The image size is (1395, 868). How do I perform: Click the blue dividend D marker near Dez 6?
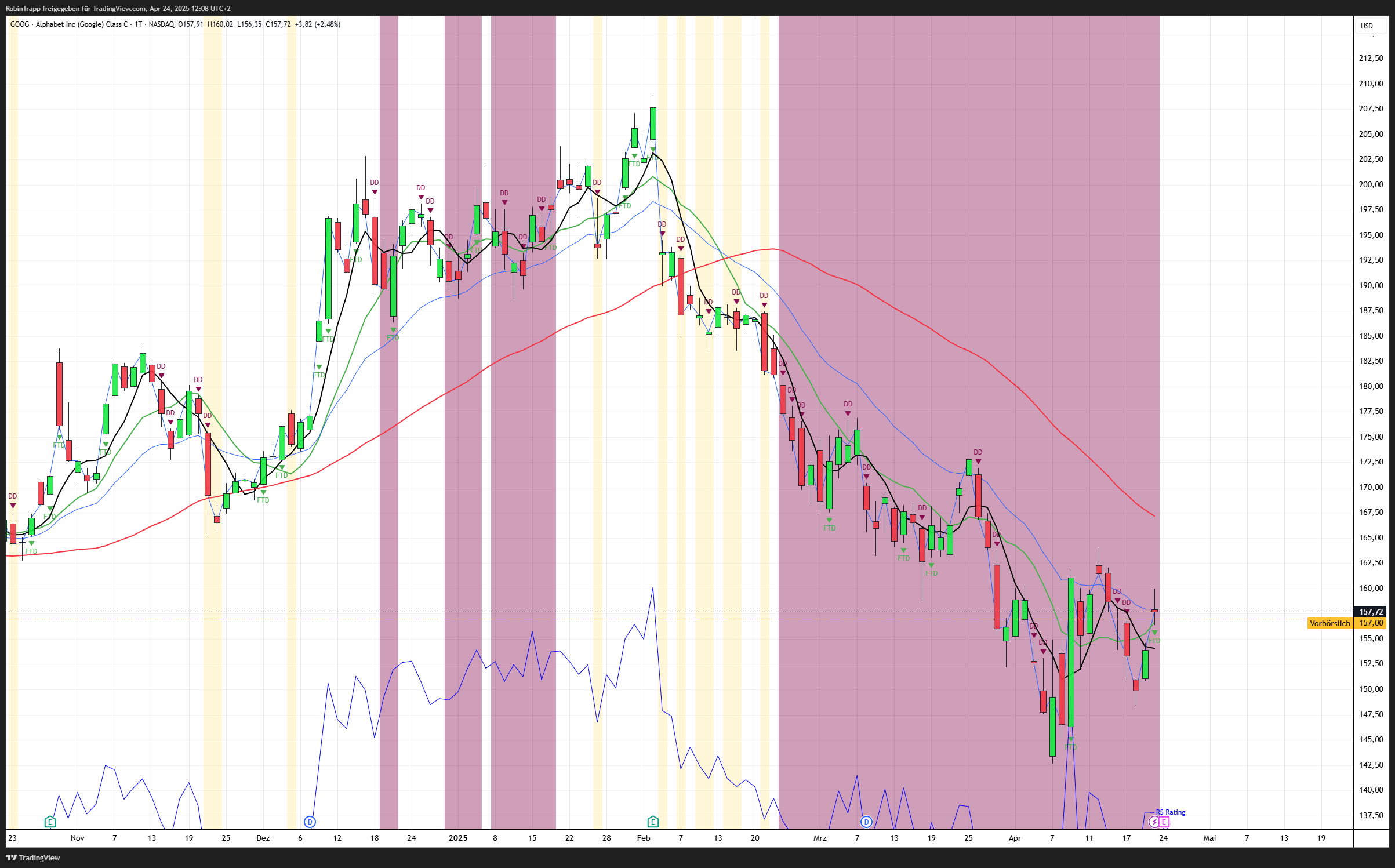310,822
